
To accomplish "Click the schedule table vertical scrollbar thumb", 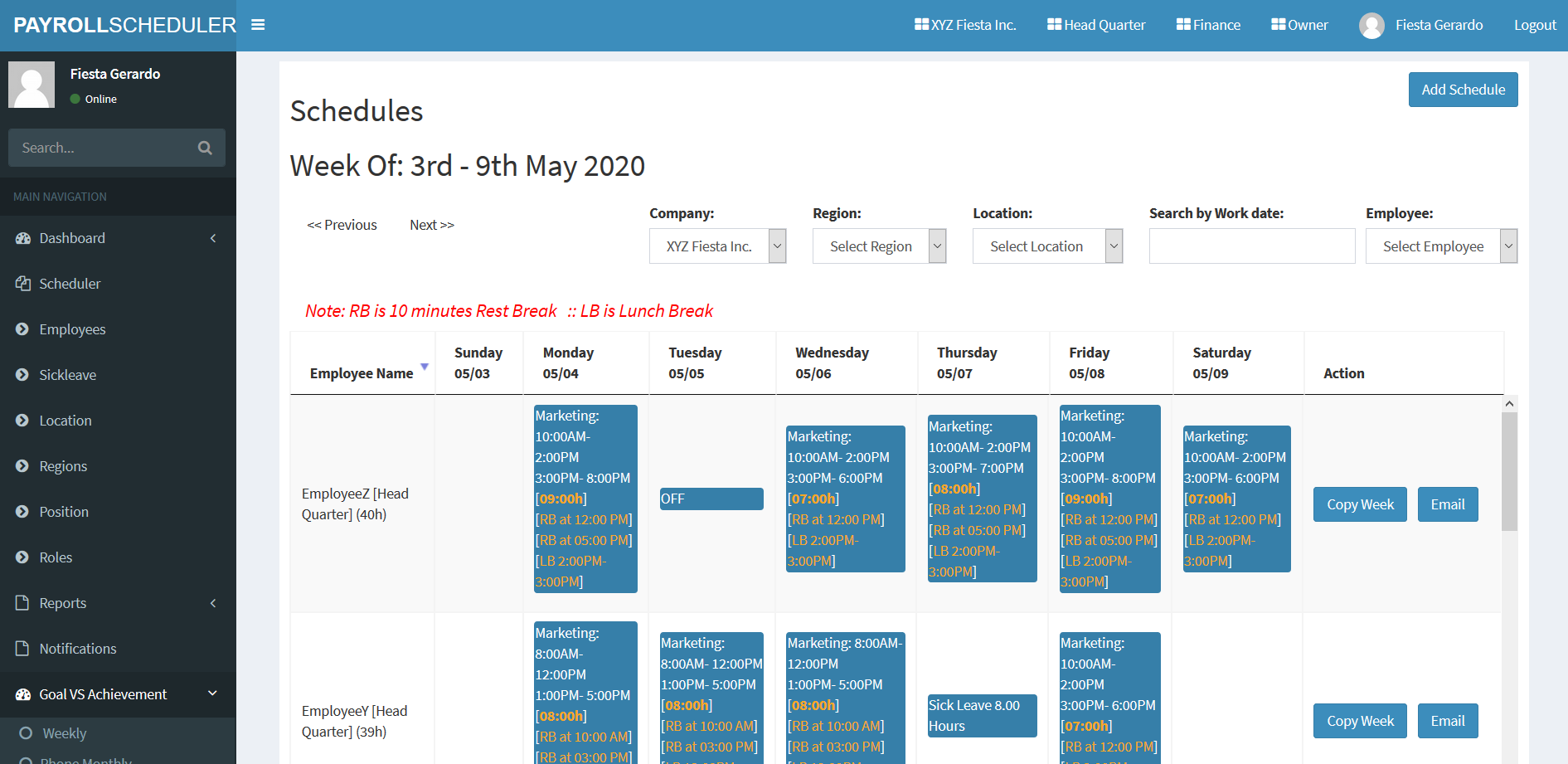I will pos(1509,471).
